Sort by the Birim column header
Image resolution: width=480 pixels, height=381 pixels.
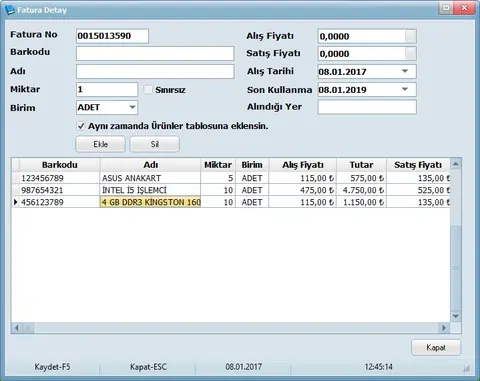click(252, 165)
